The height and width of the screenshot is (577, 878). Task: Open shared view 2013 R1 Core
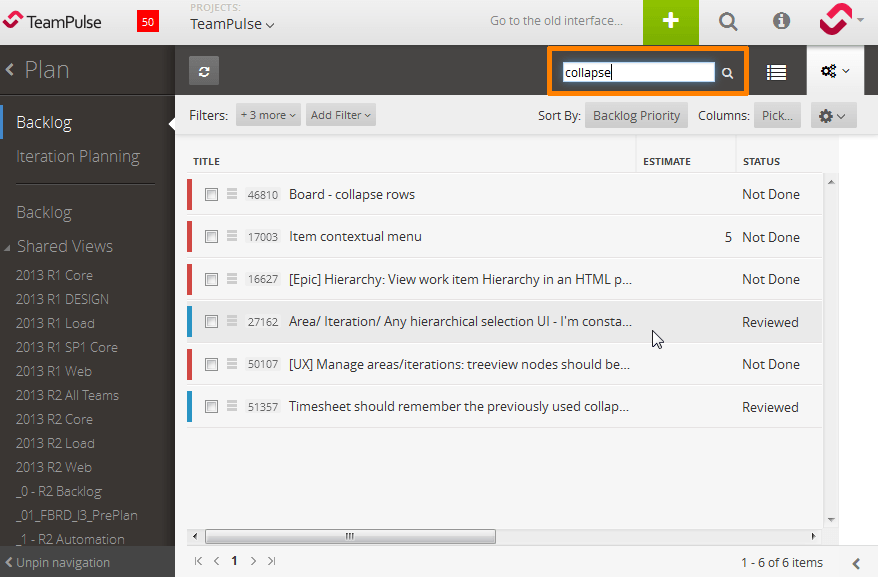pyautogui.click(x=54, y=275)
